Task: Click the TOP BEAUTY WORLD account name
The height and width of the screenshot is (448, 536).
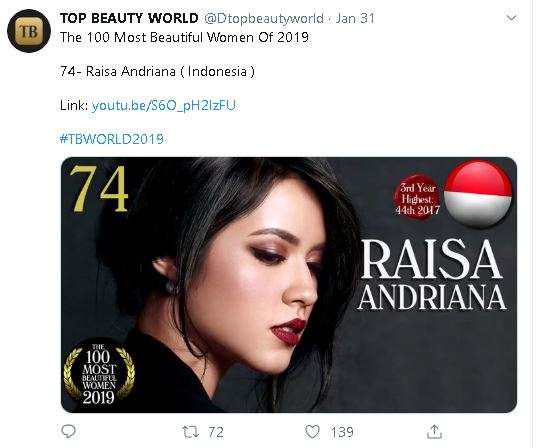Action: click(x=129, y=18)
